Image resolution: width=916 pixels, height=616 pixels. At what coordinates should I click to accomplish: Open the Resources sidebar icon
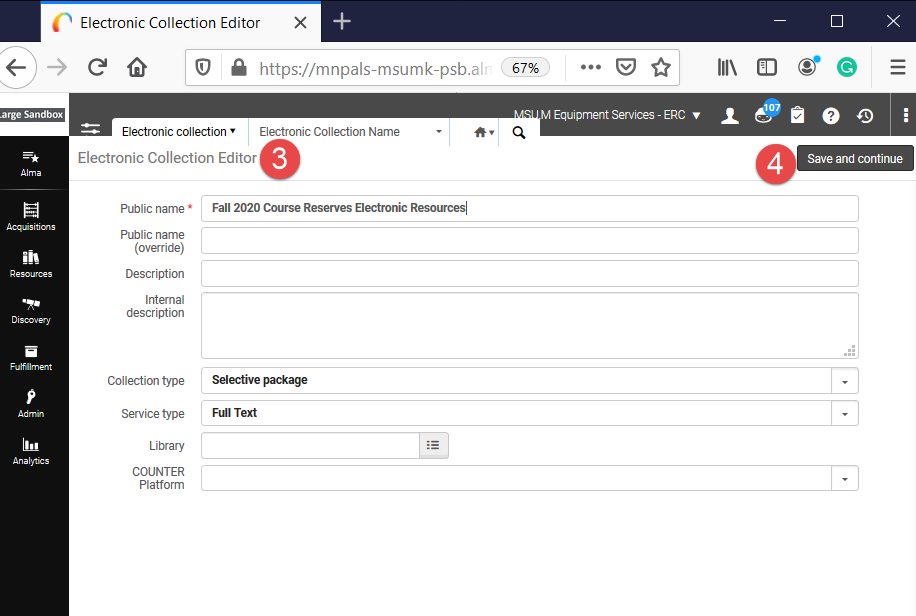(31, 264)
